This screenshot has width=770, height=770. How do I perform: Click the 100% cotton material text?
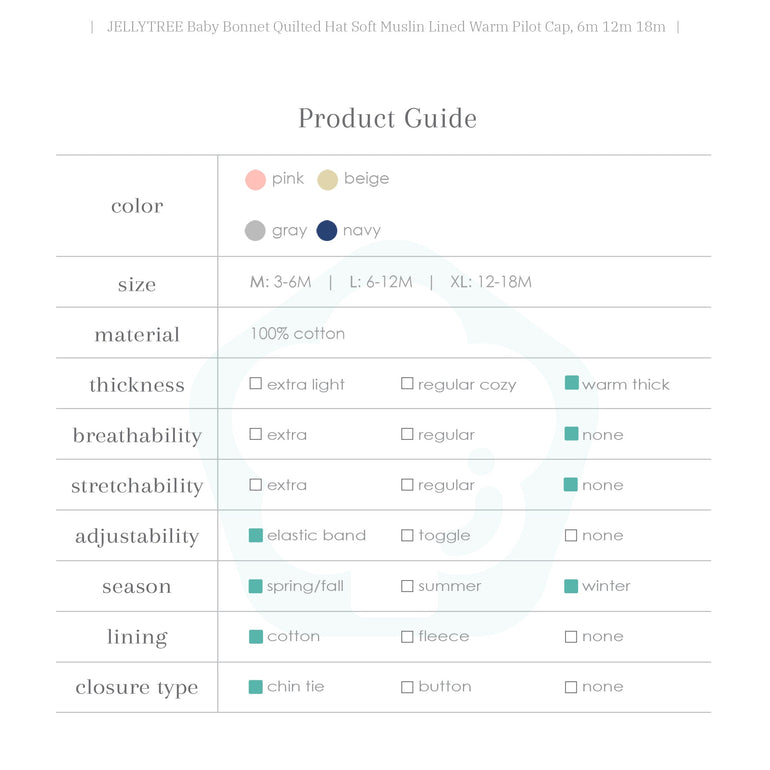(x=297, y=334)
